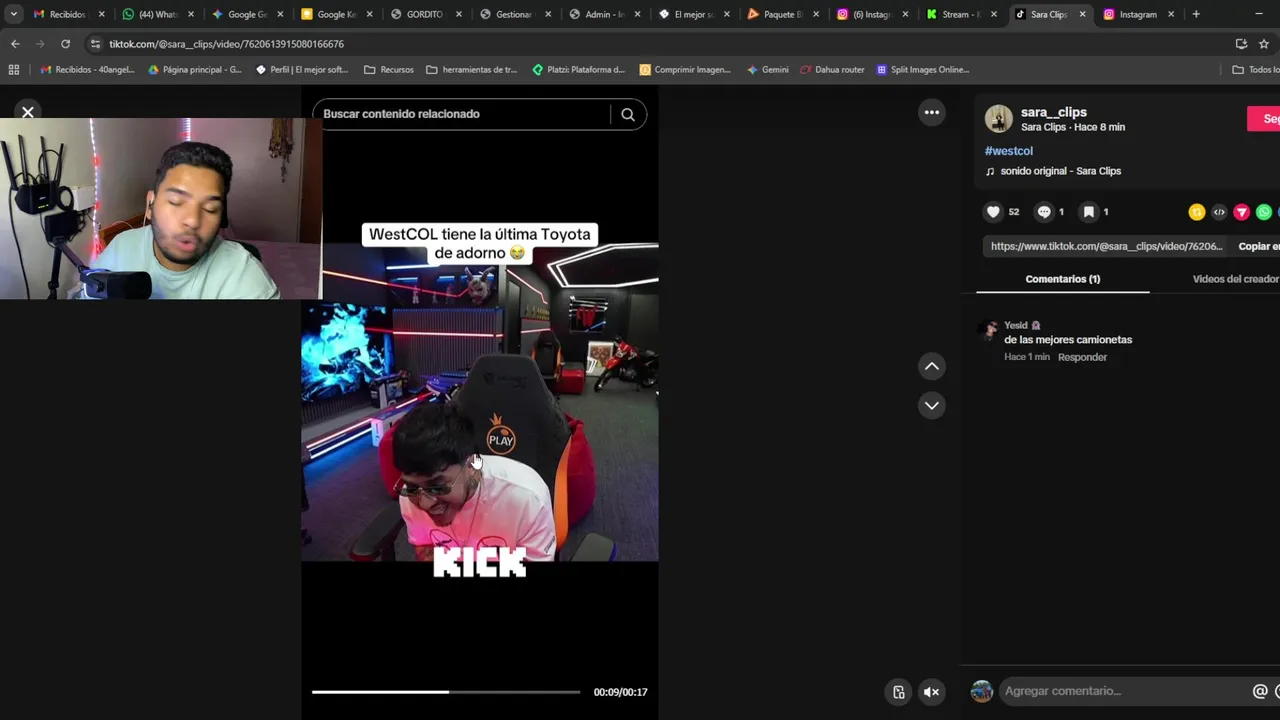Open the Chrome tab search dropdown arrow
This screenshot has width=1280, height=720.
13,14
